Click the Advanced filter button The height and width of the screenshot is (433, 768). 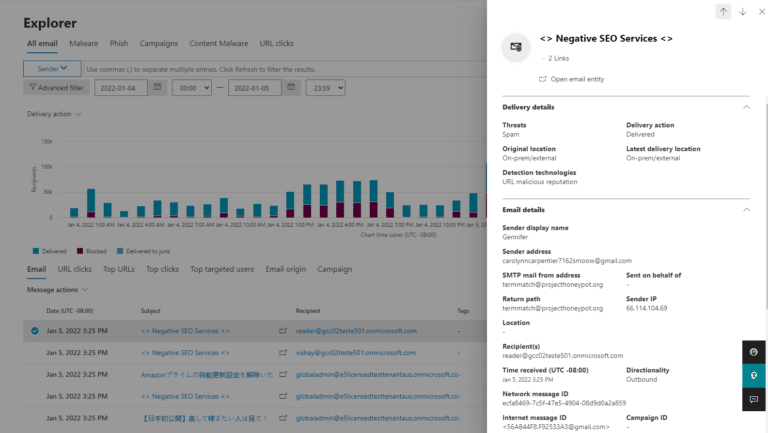pyautogui.click(x=56, y=88)
